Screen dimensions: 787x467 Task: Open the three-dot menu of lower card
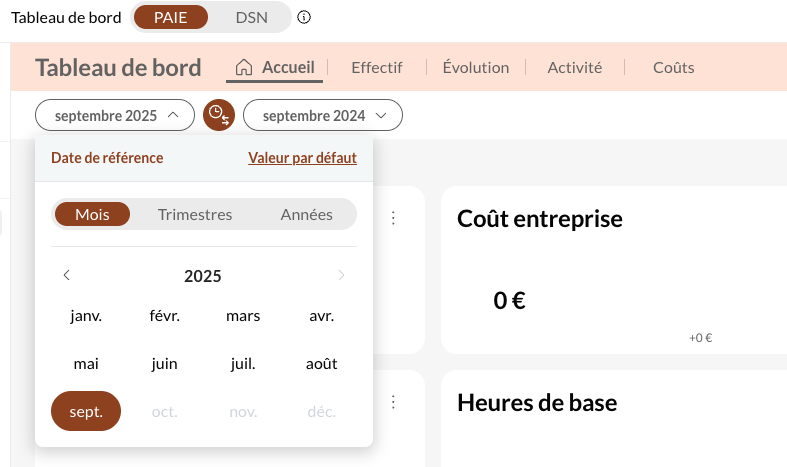394,401
